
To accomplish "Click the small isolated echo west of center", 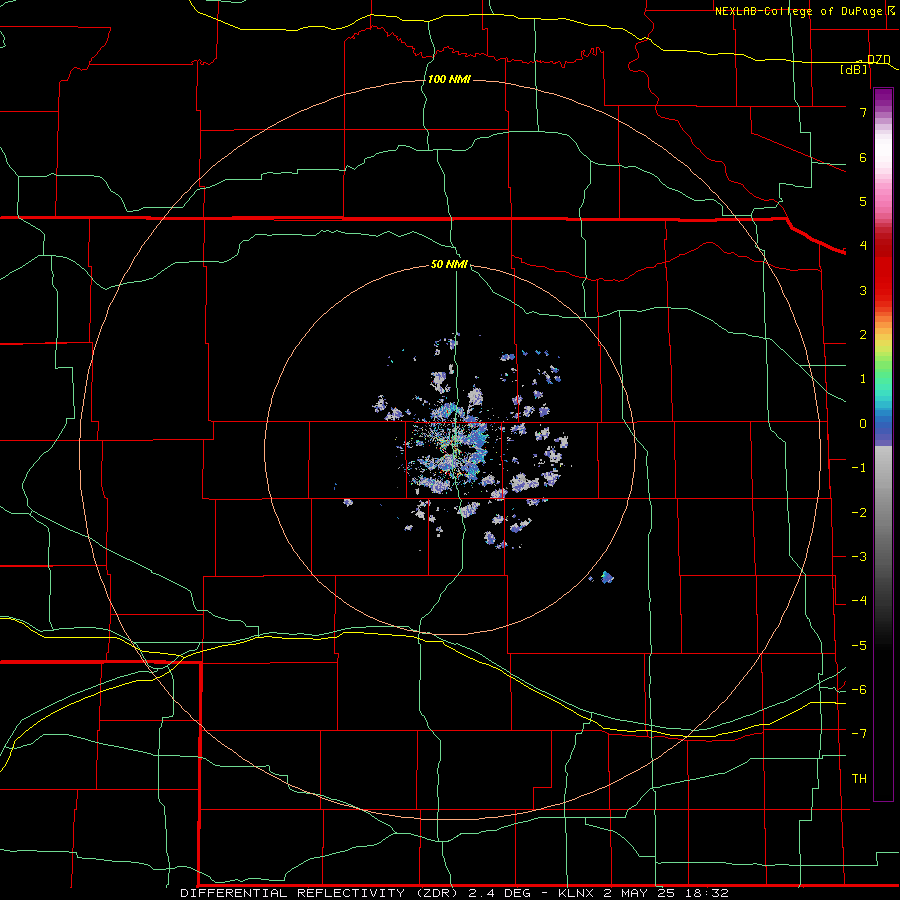I will tap(348, 502).
